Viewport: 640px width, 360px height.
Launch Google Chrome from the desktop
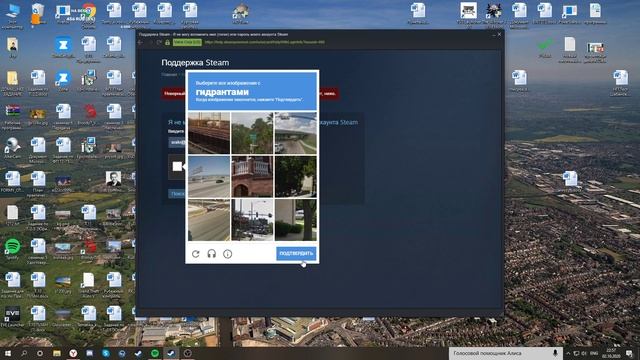89,15
